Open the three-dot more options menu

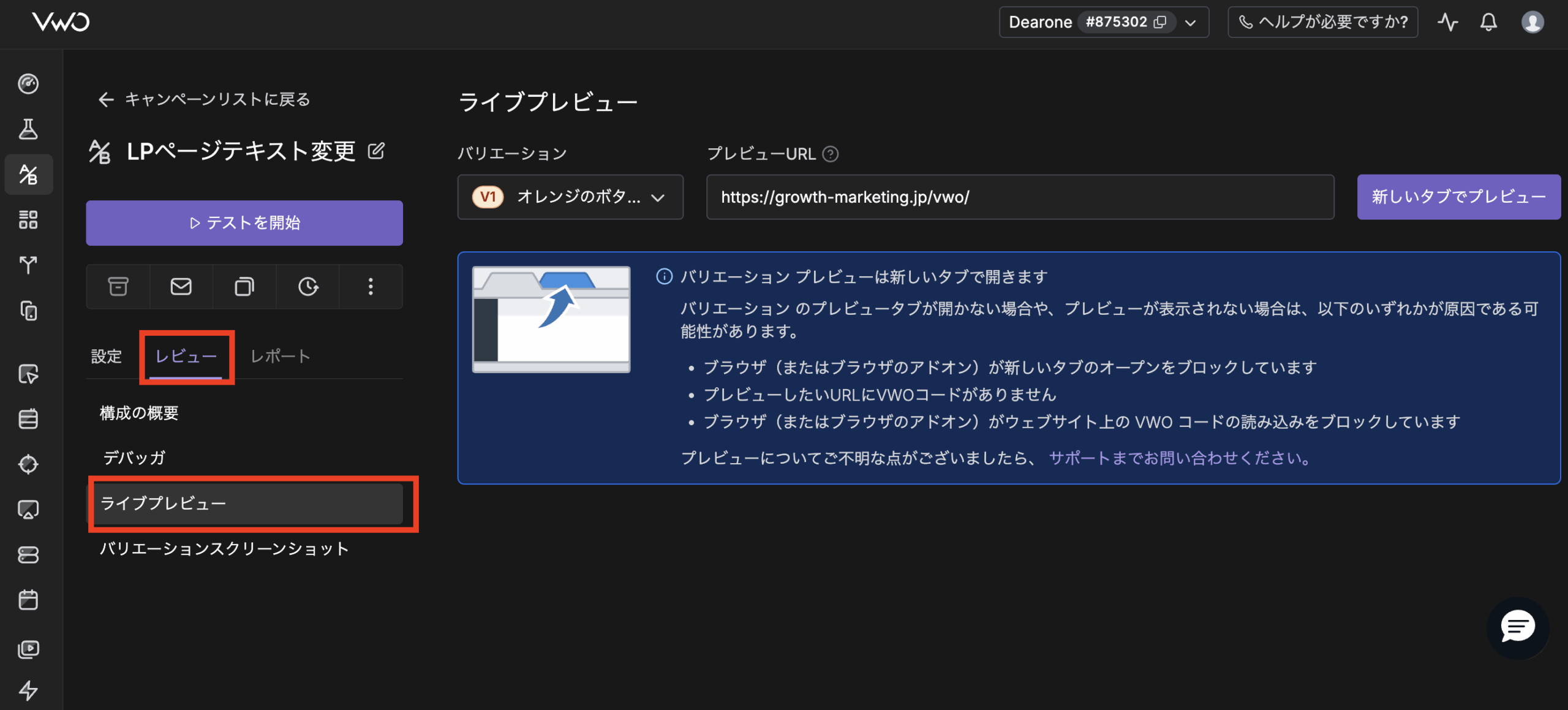[x=371, y=286]
